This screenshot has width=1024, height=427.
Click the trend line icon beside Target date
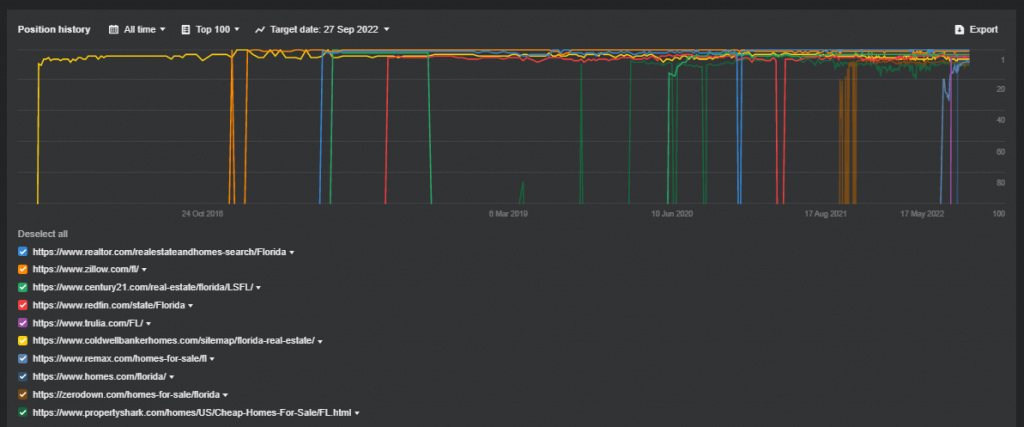click(x=260, y=29)
